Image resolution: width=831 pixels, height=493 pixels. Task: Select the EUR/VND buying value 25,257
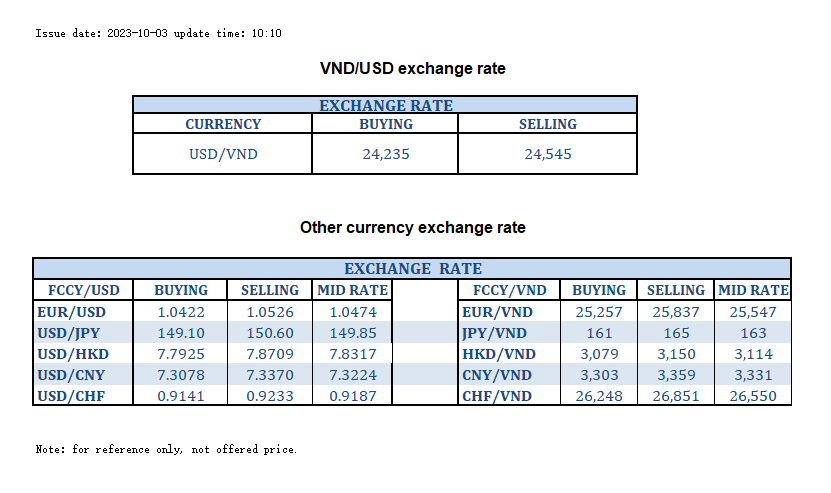coord(600,312)
